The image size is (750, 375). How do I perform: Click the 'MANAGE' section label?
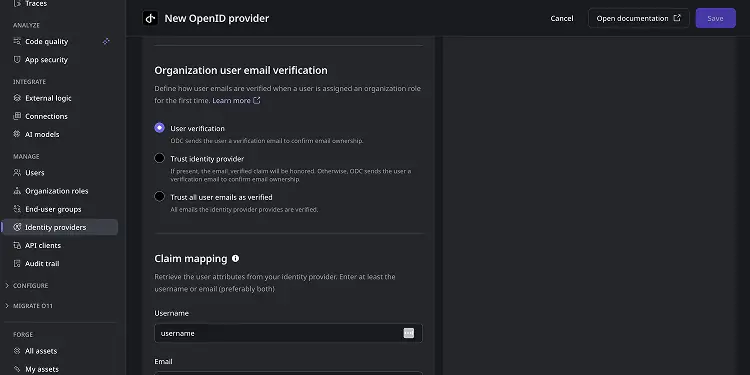pos(26,156)
